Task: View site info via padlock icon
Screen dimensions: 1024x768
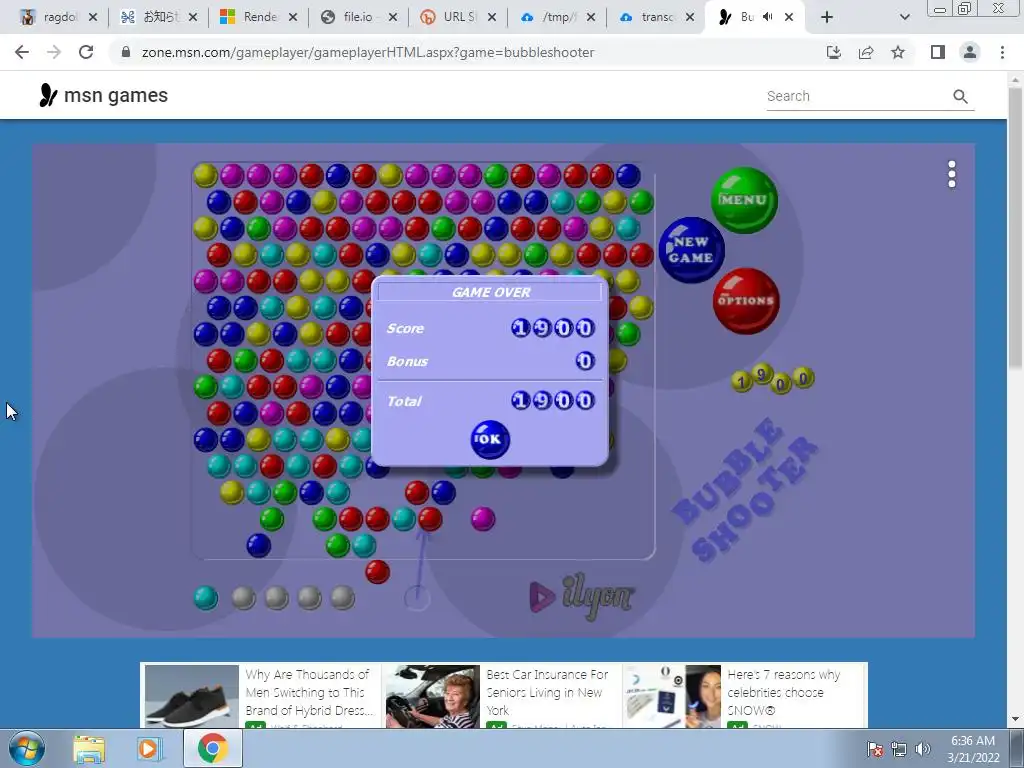Action: (126, 52)
